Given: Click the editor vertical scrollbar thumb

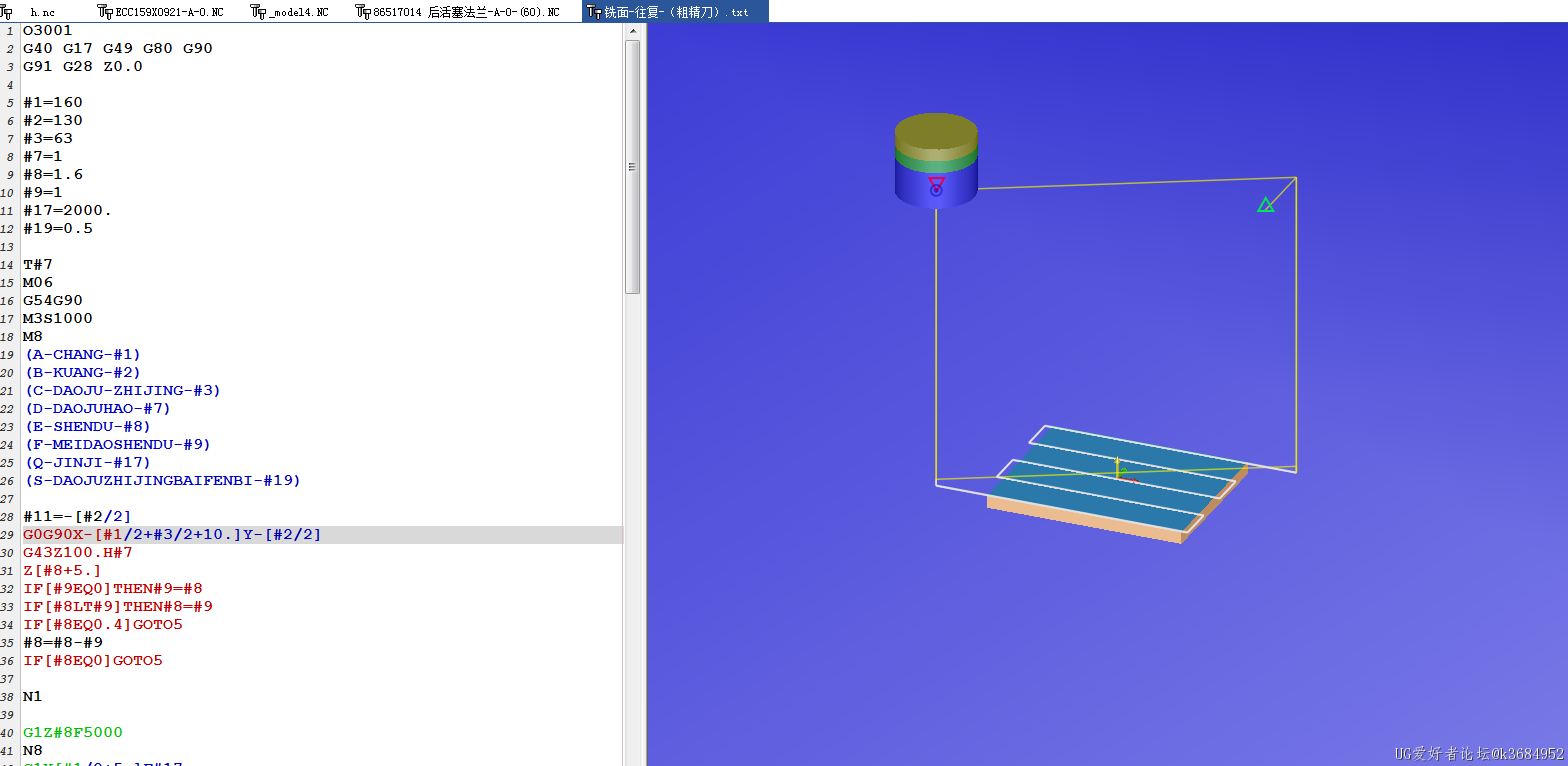Looking at the screenshot, I should click(x=632, y=166).
